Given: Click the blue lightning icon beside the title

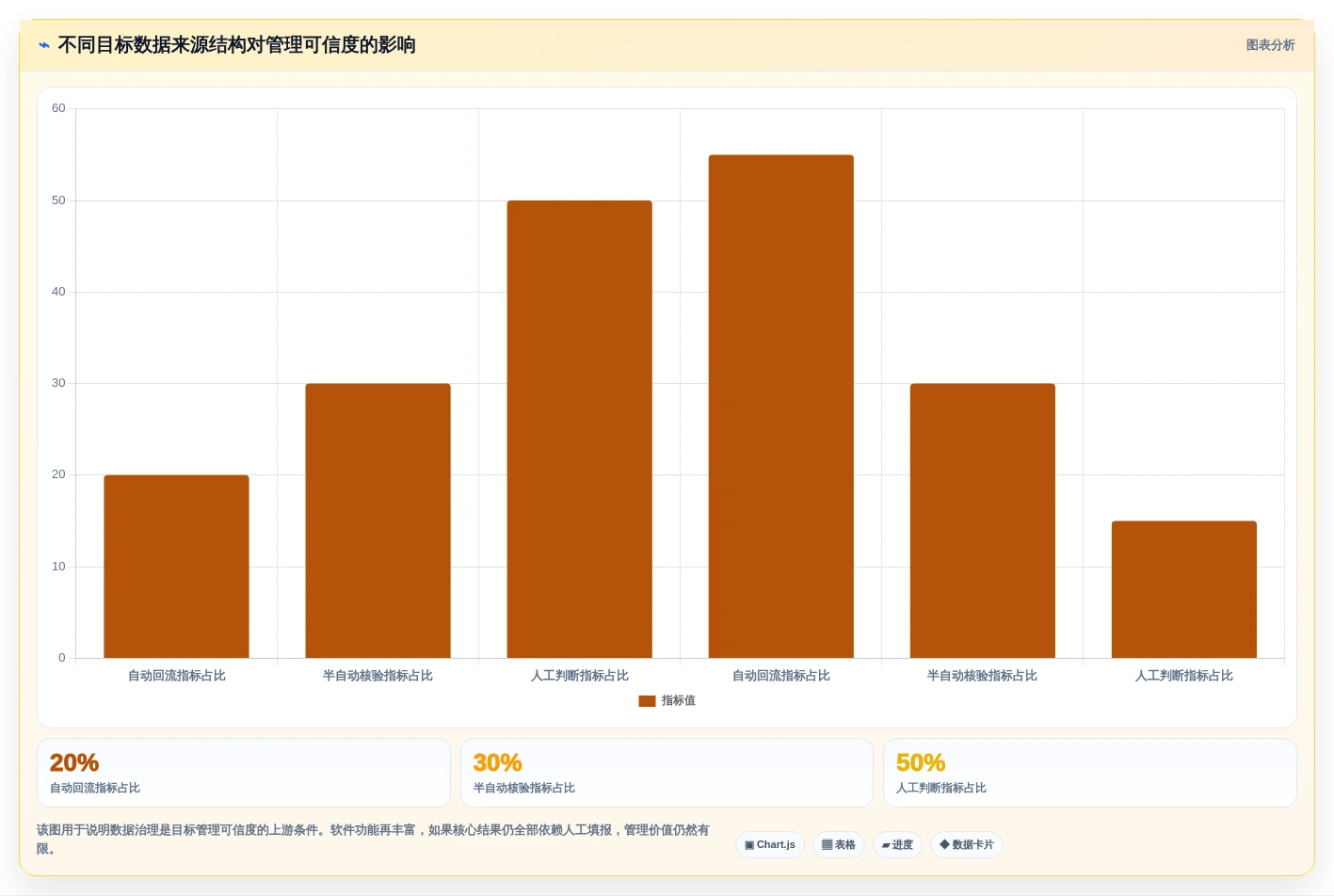Looking at the screenshot, I should 44,45.
